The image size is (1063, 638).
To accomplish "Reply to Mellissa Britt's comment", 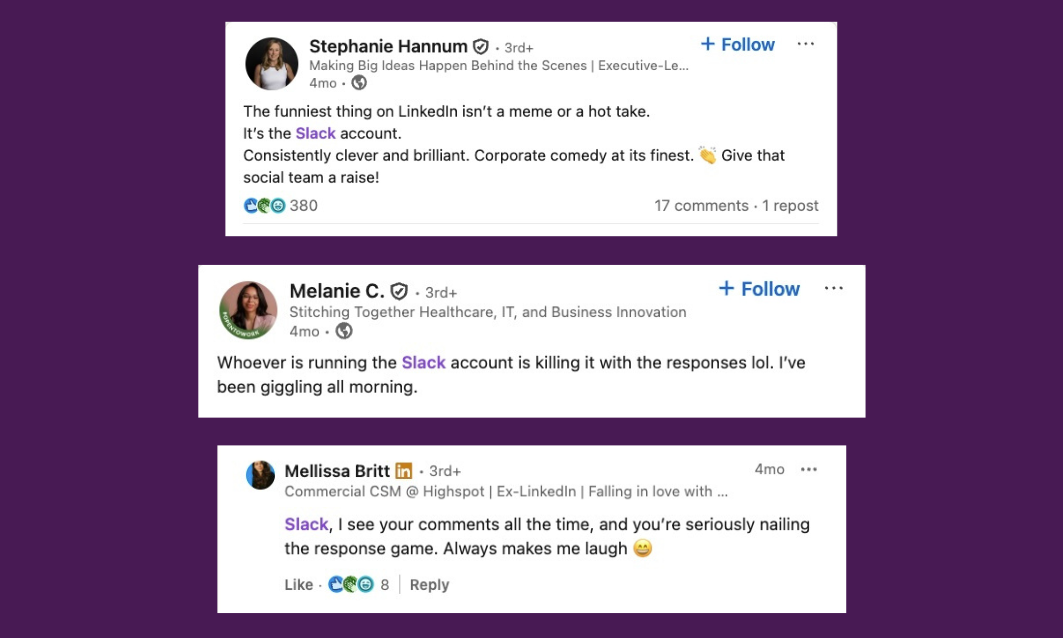I will [x=429, y=585].
